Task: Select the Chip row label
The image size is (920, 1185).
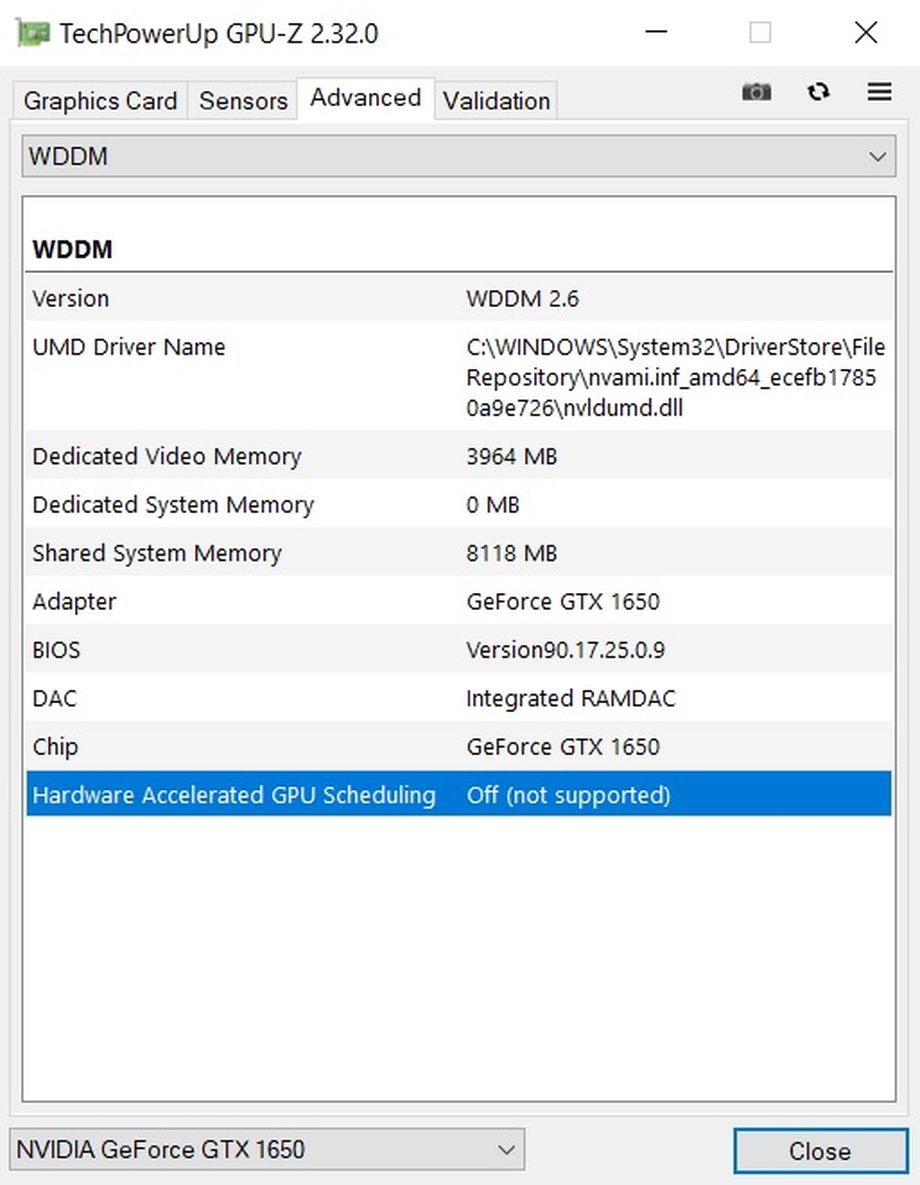Action: coord(55,747)
